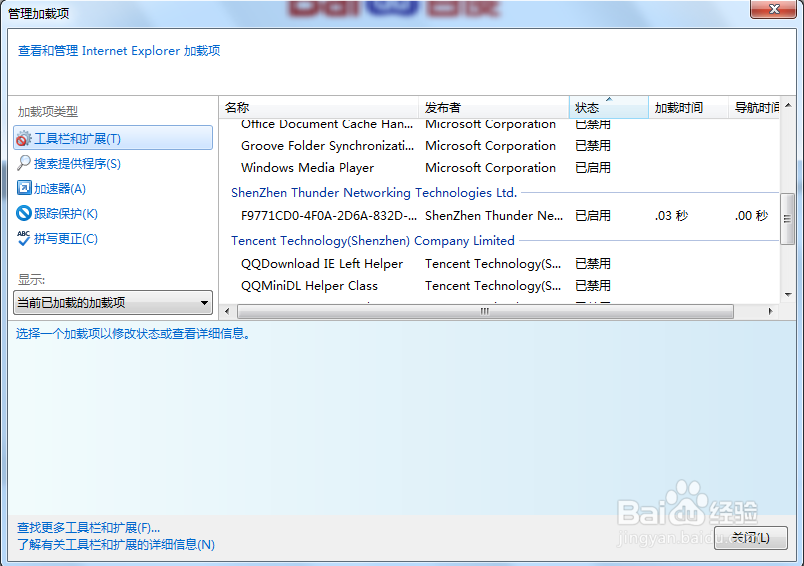This screenshot has height=566, width=804.
Task: Close the 管理加载项 dialog window
Action: tap(774, 9)
